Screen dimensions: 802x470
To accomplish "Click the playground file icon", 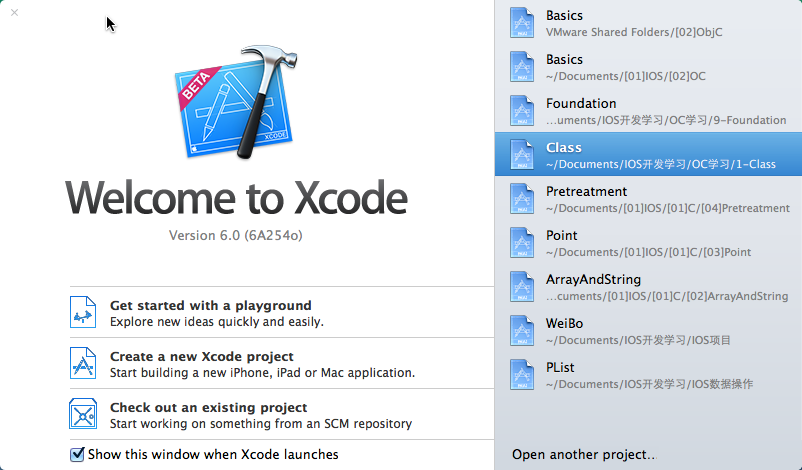I will [x=83, y=312].
